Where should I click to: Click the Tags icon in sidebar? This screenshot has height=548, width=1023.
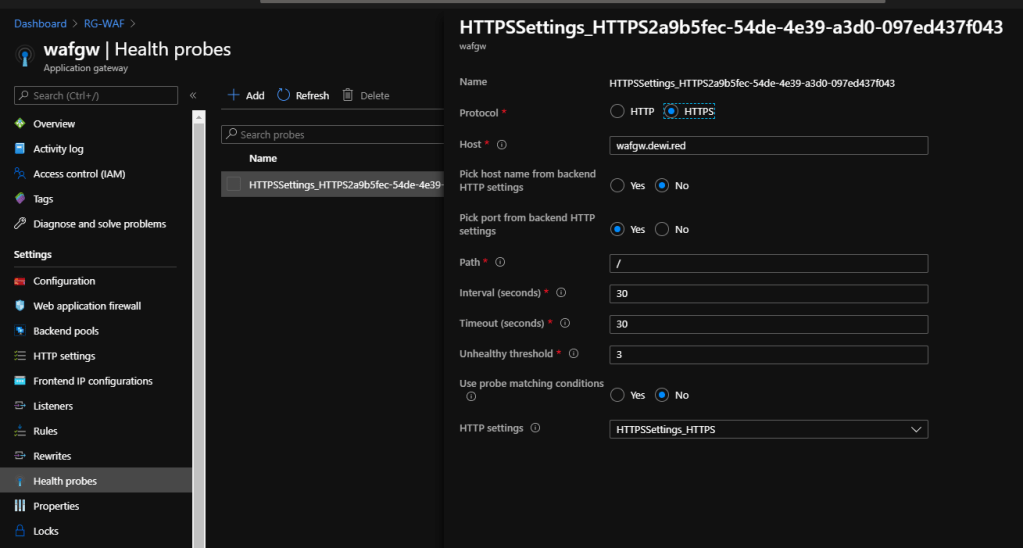click(x=20, y=199)
